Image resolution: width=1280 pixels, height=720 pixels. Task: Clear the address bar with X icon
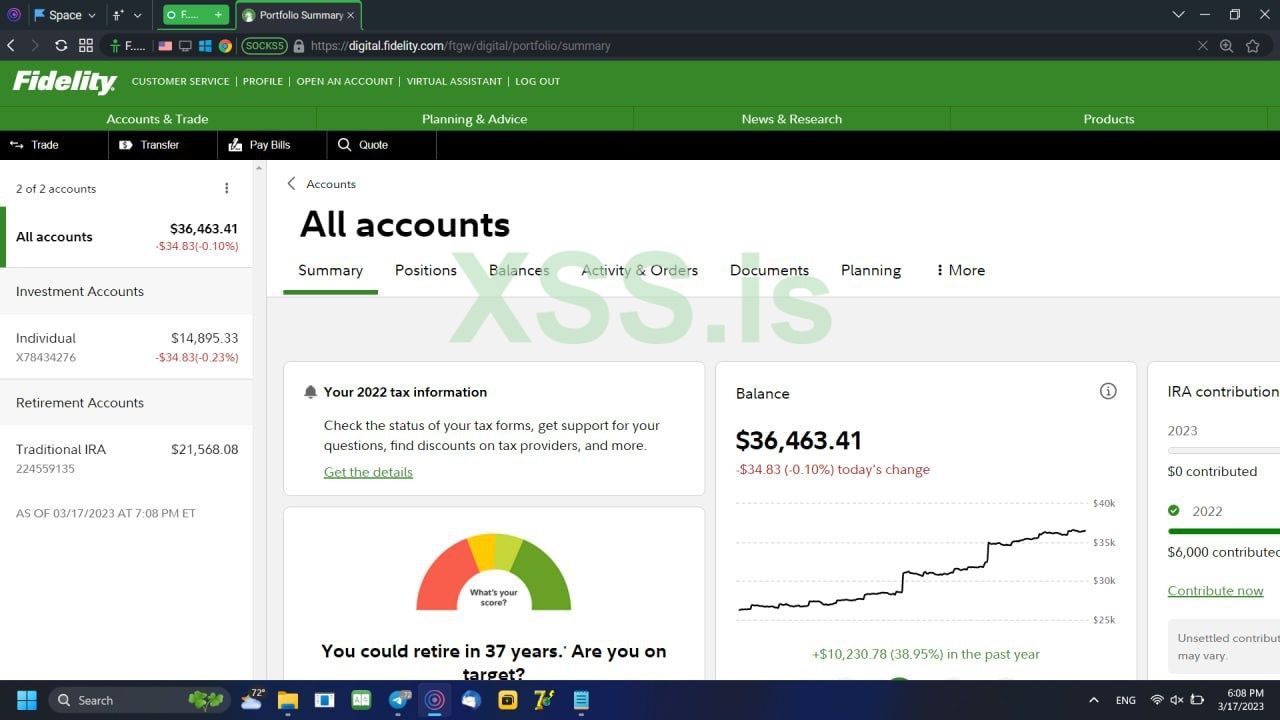(1203, 46)
